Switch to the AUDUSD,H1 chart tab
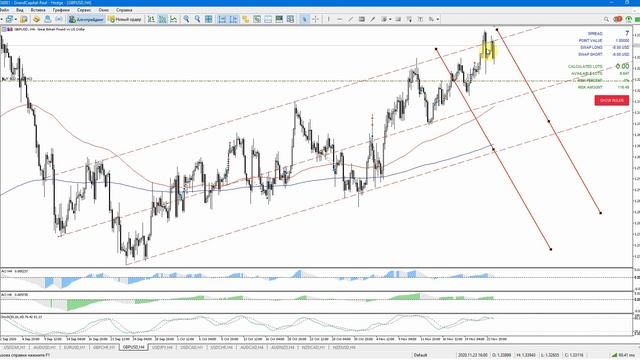 tap(44, 347)
